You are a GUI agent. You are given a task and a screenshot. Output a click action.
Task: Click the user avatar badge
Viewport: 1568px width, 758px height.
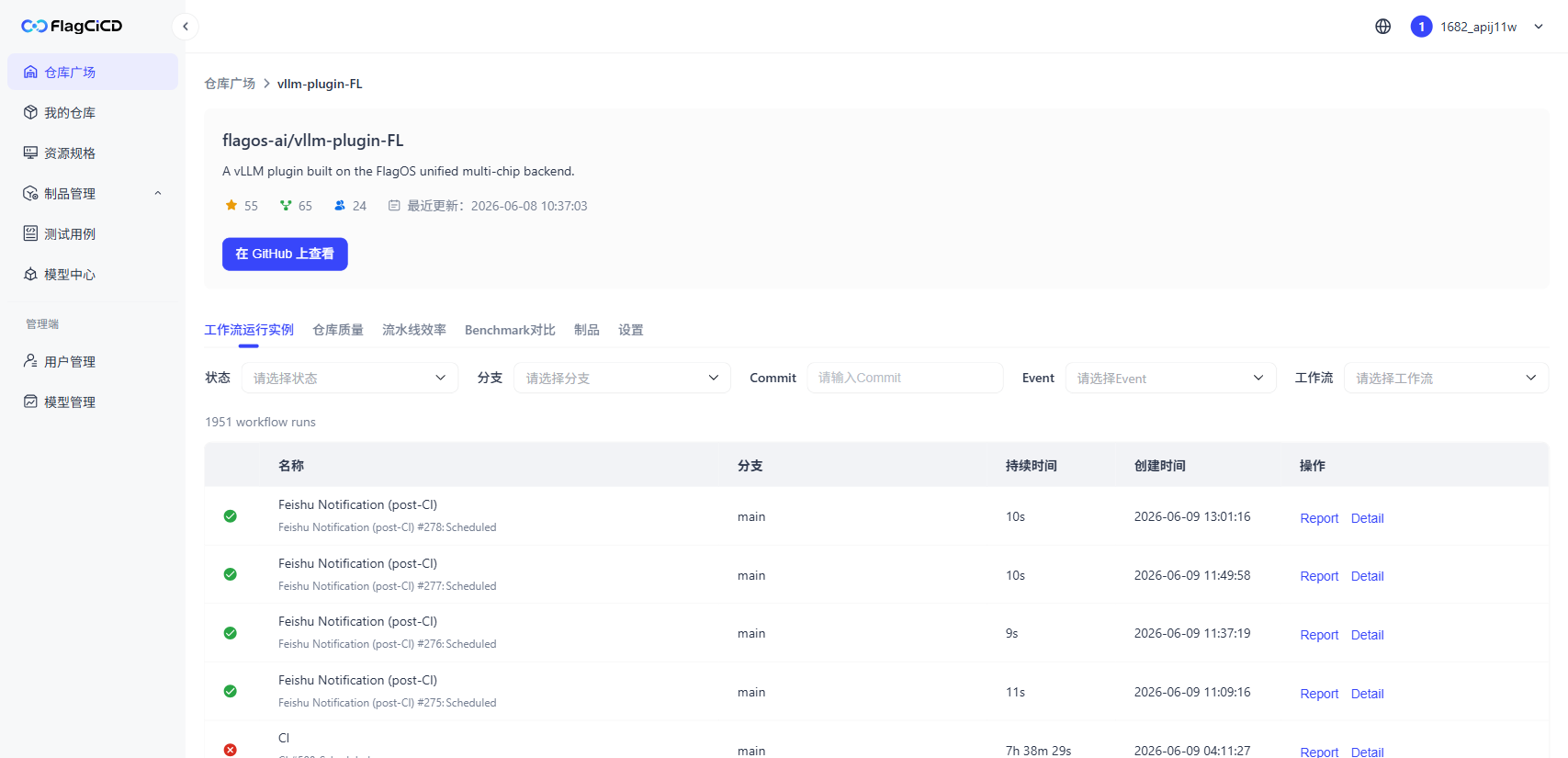point(1421,27)
